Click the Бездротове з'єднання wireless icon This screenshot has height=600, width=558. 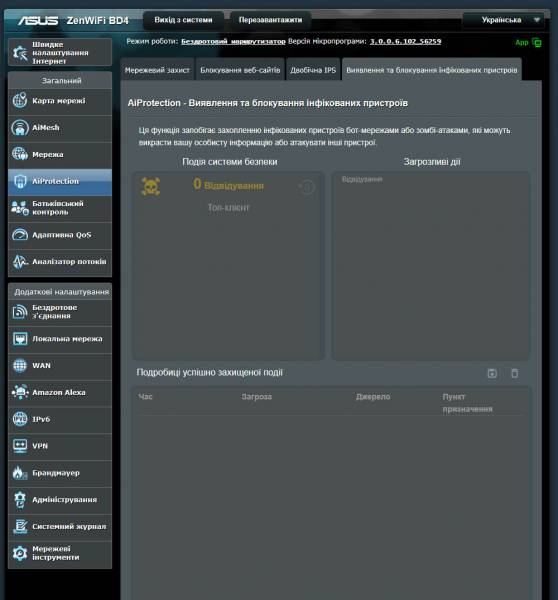[x=20, y=312]
